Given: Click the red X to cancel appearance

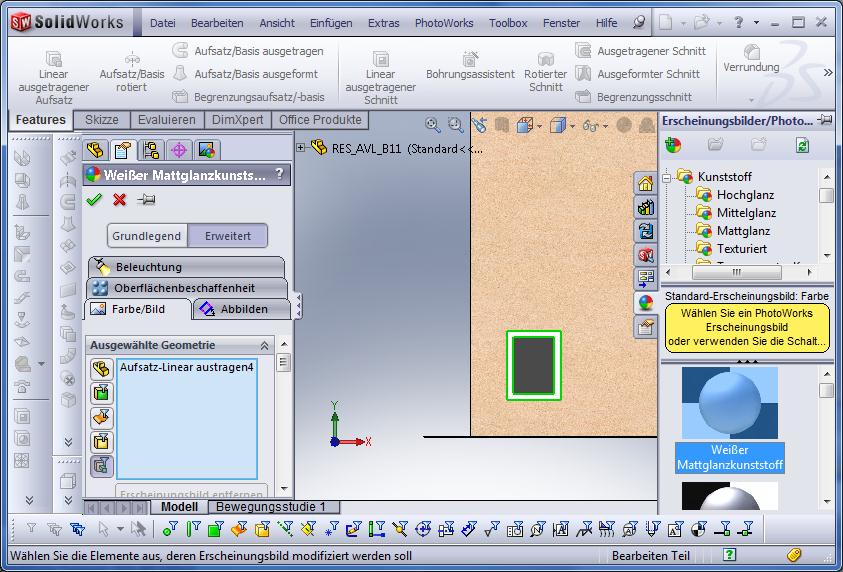Looking at the screenshot, I should [119, 200].
